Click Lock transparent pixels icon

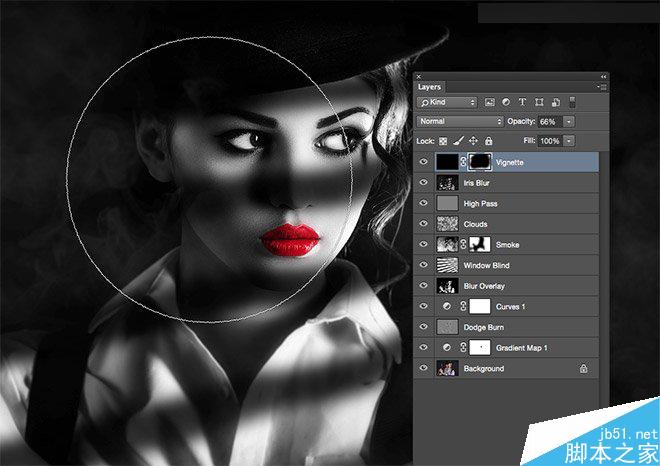coord(443,141)
